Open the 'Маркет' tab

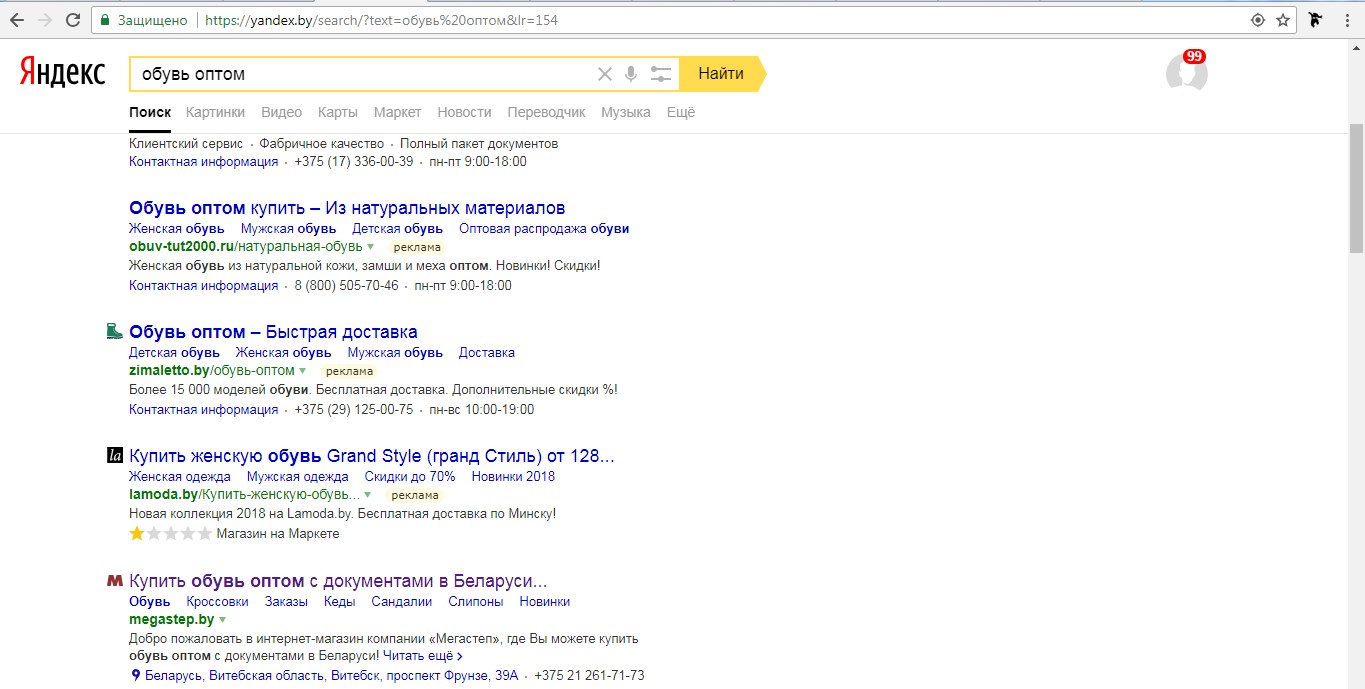pos(398,112)
